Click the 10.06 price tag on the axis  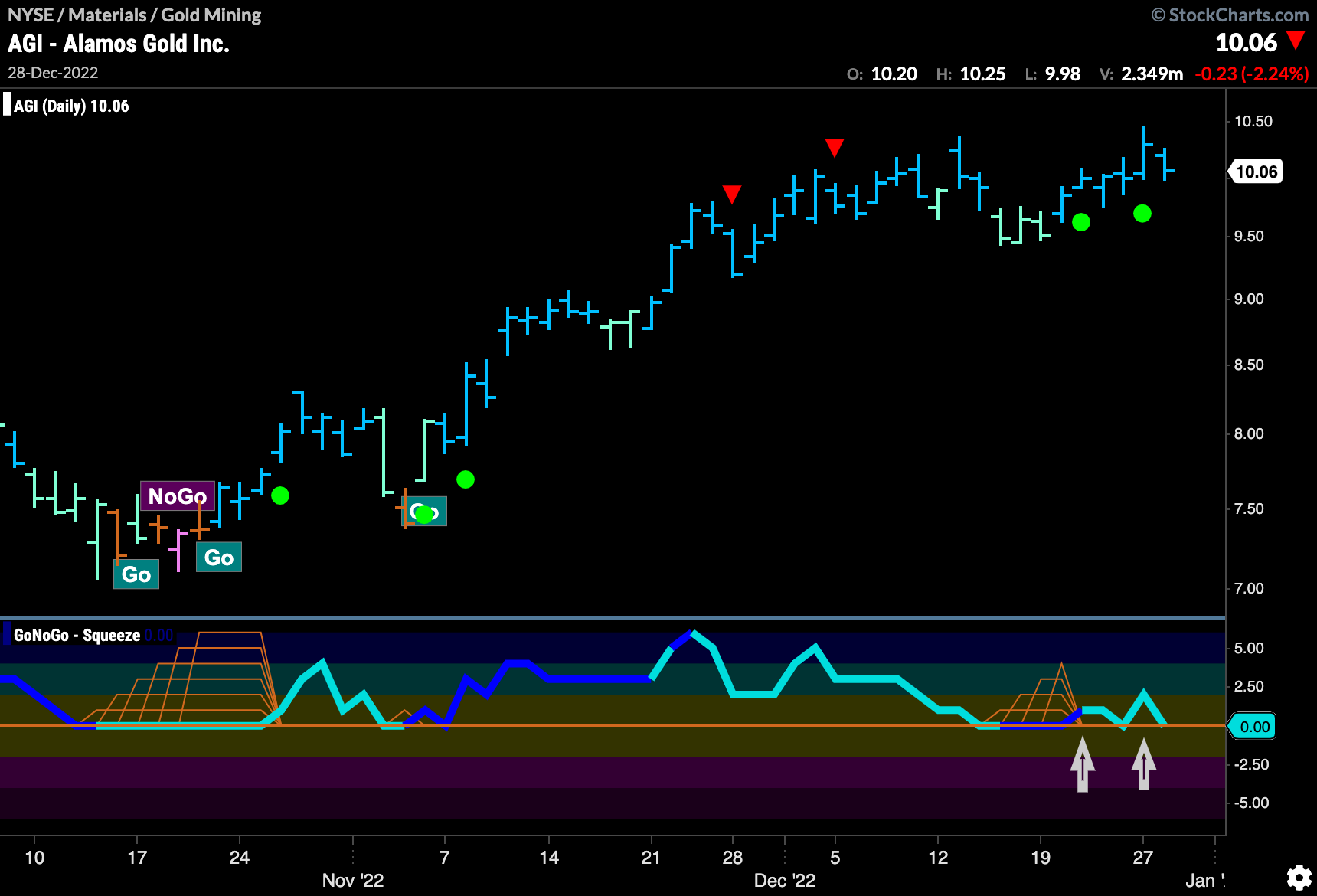(x=1257, y=172)
